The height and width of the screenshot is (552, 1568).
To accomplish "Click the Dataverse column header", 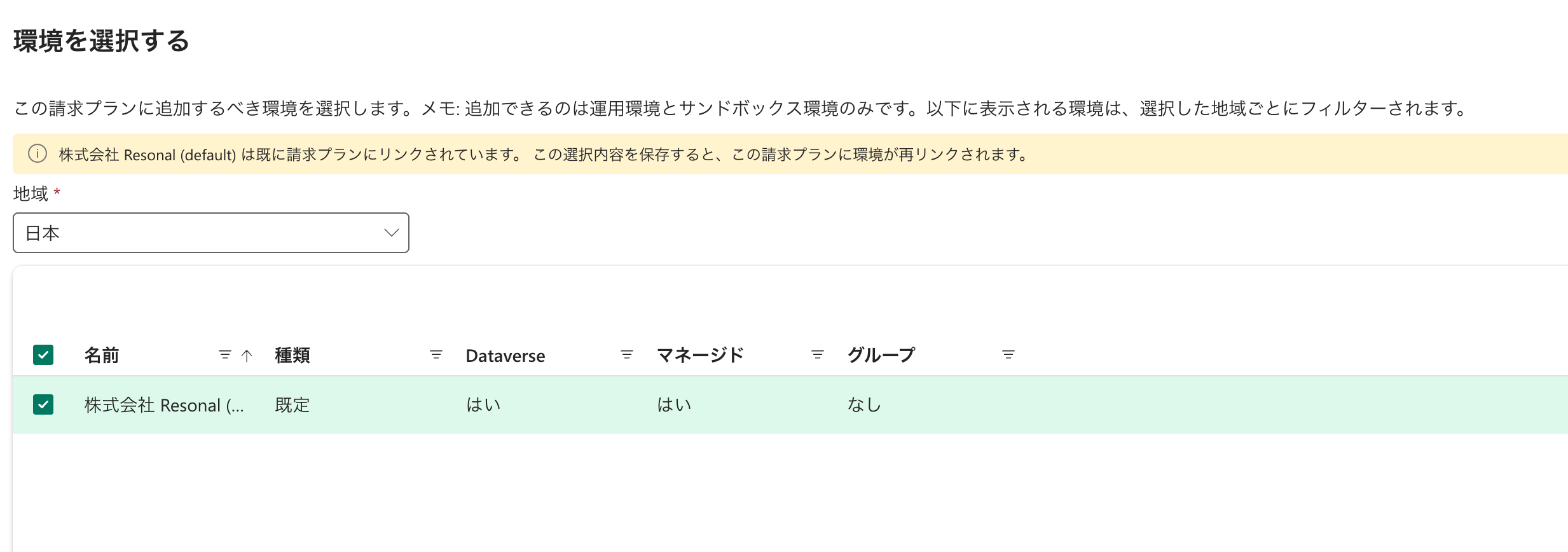I will pos(505,355).
